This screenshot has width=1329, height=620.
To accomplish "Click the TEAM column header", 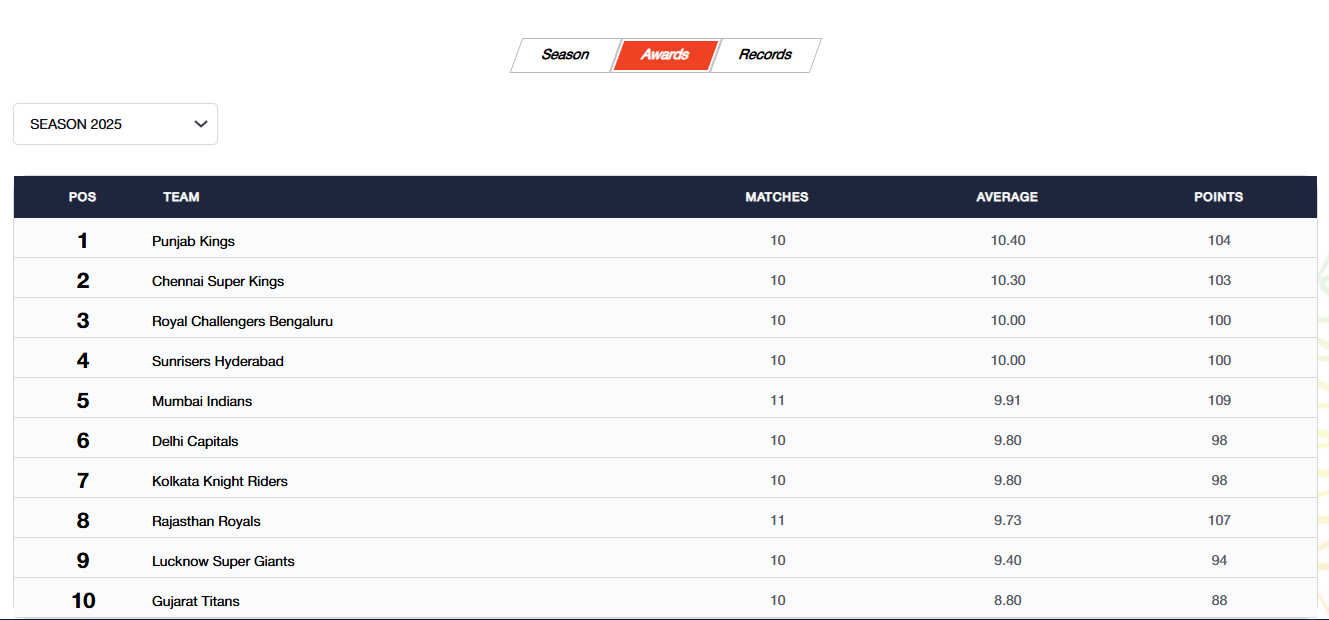I will 181,197.
